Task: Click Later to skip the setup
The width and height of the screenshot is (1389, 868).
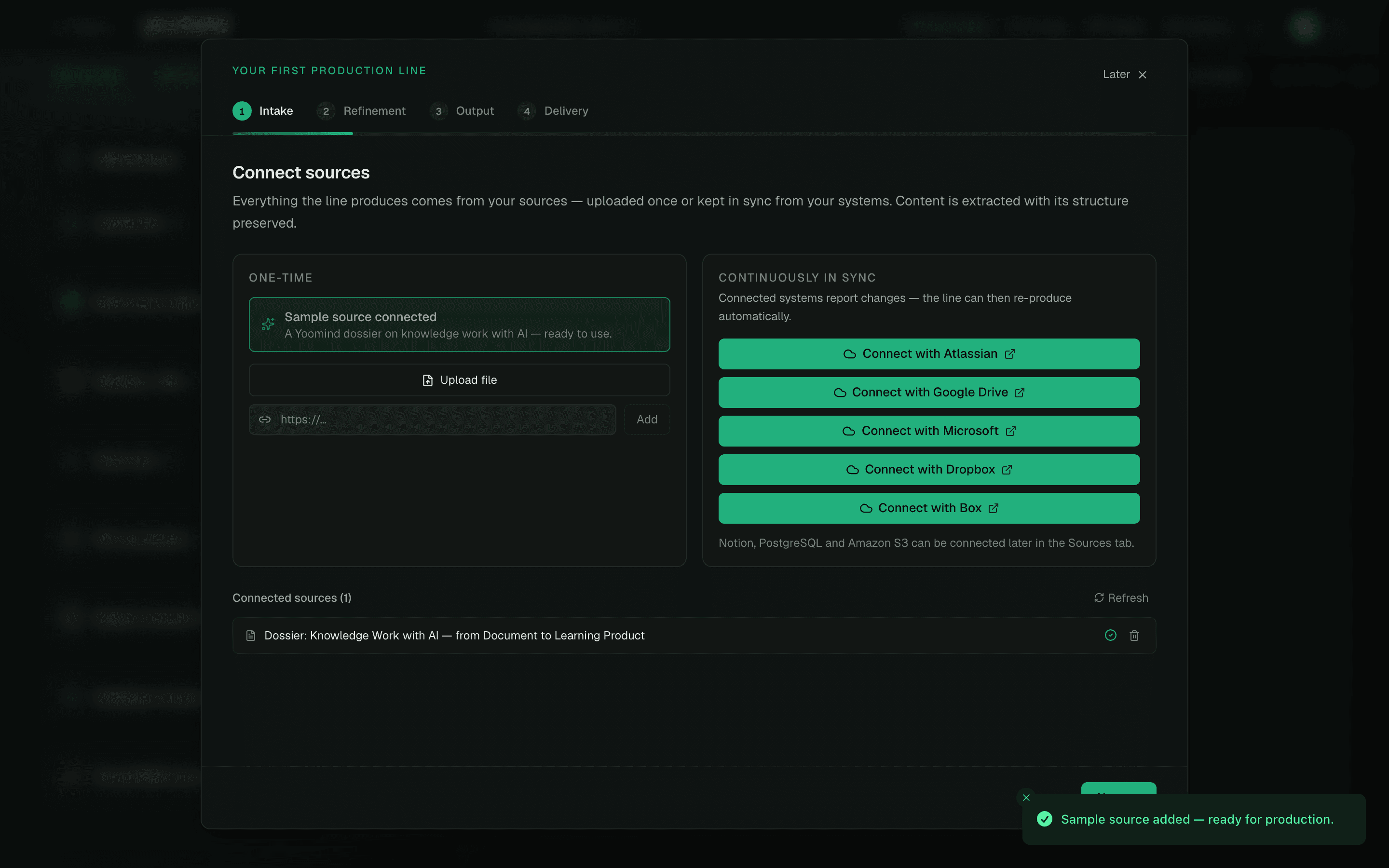Action: (x=1124, y=75)
